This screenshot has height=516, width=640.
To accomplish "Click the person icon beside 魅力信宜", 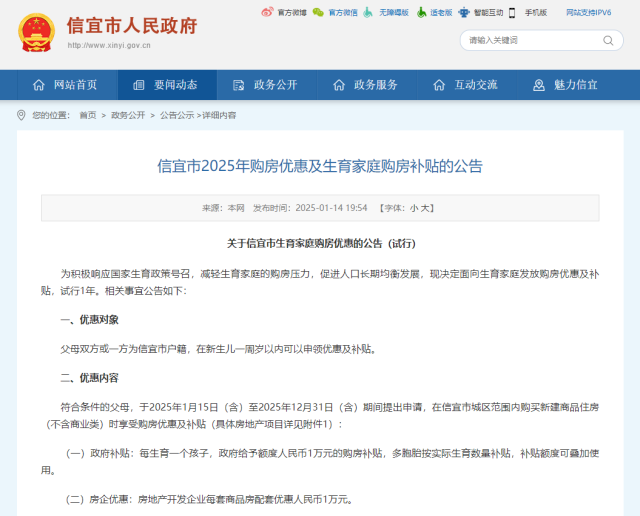I will tap(539, 85).
